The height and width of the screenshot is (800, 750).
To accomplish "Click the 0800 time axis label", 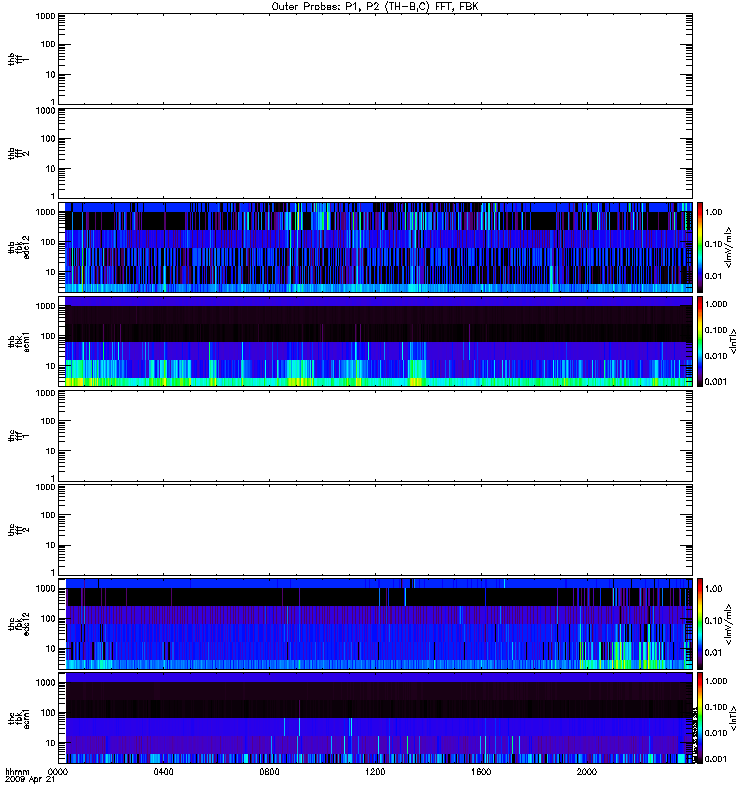I will point(270,772).
